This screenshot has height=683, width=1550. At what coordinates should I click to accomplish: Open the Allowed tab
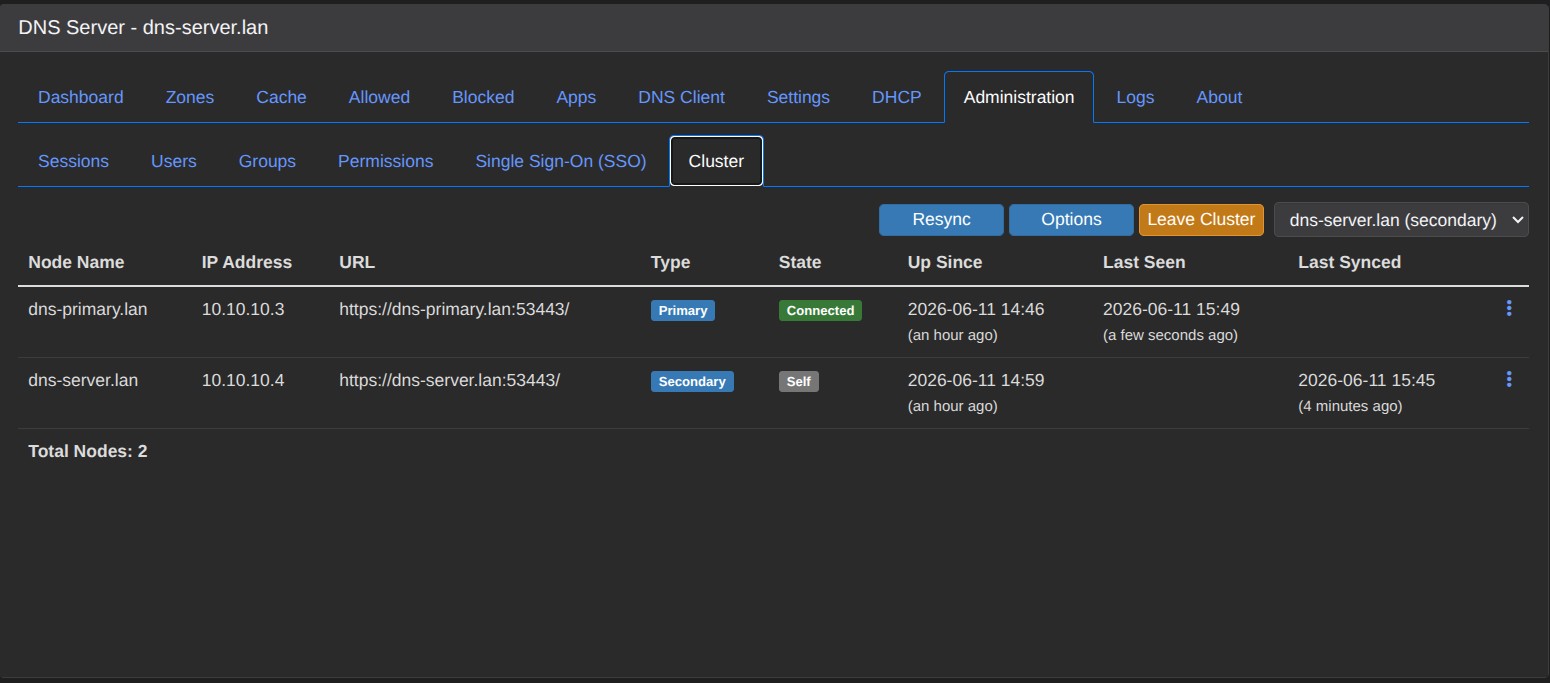[379, 97]
